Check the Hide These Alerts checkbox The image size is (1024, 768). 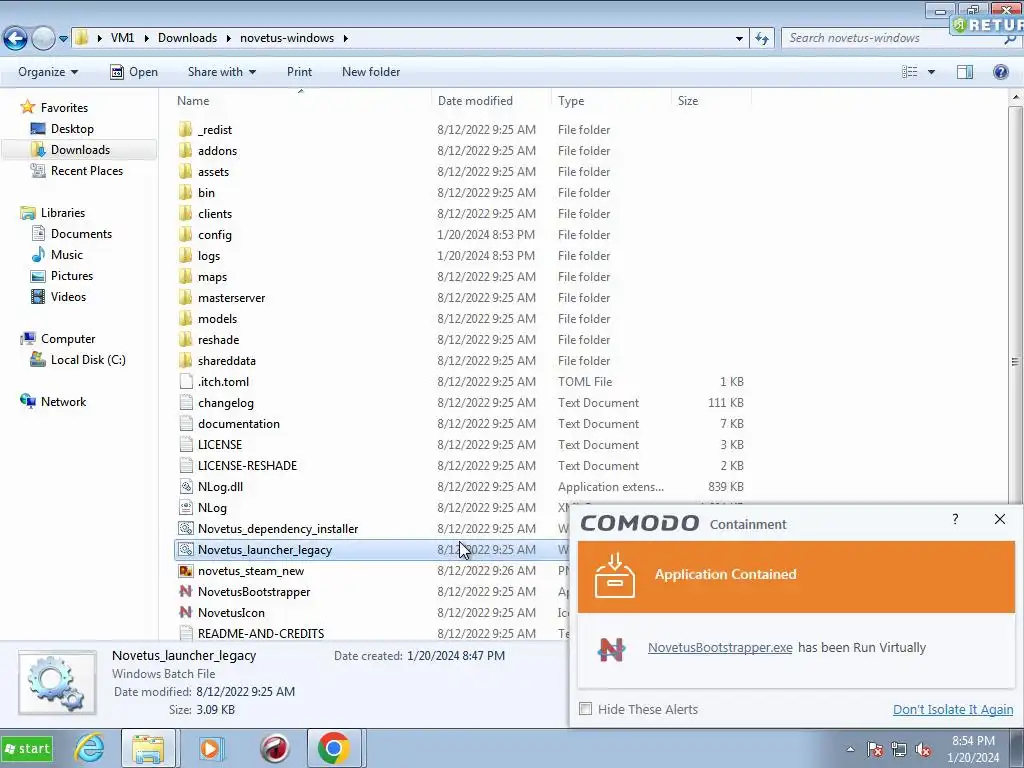pyautogui.click(x=586, y=709)
